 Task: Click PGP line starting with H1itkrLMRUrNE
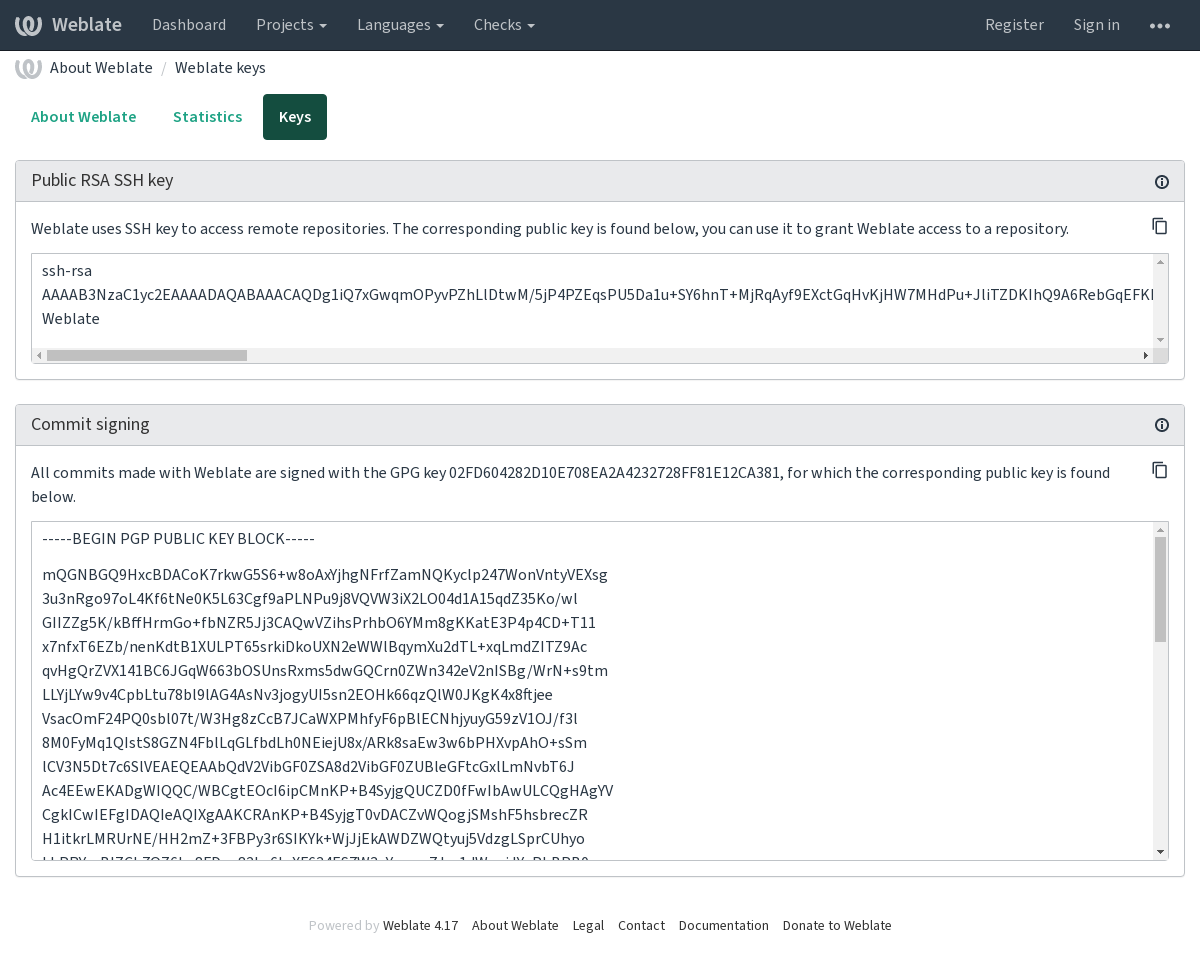[313, 839]
